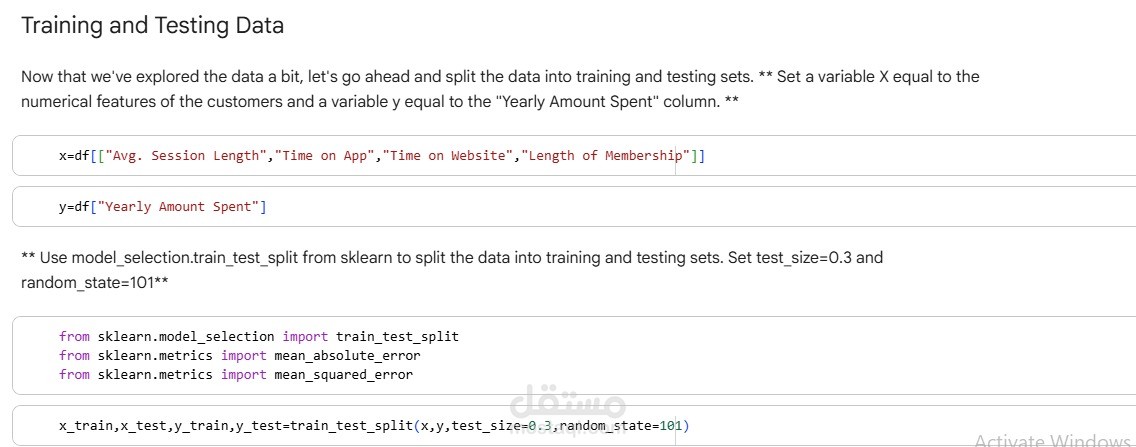
Task: Click the paragraph starting "Now that we've explored"
Action: (500, 89)
